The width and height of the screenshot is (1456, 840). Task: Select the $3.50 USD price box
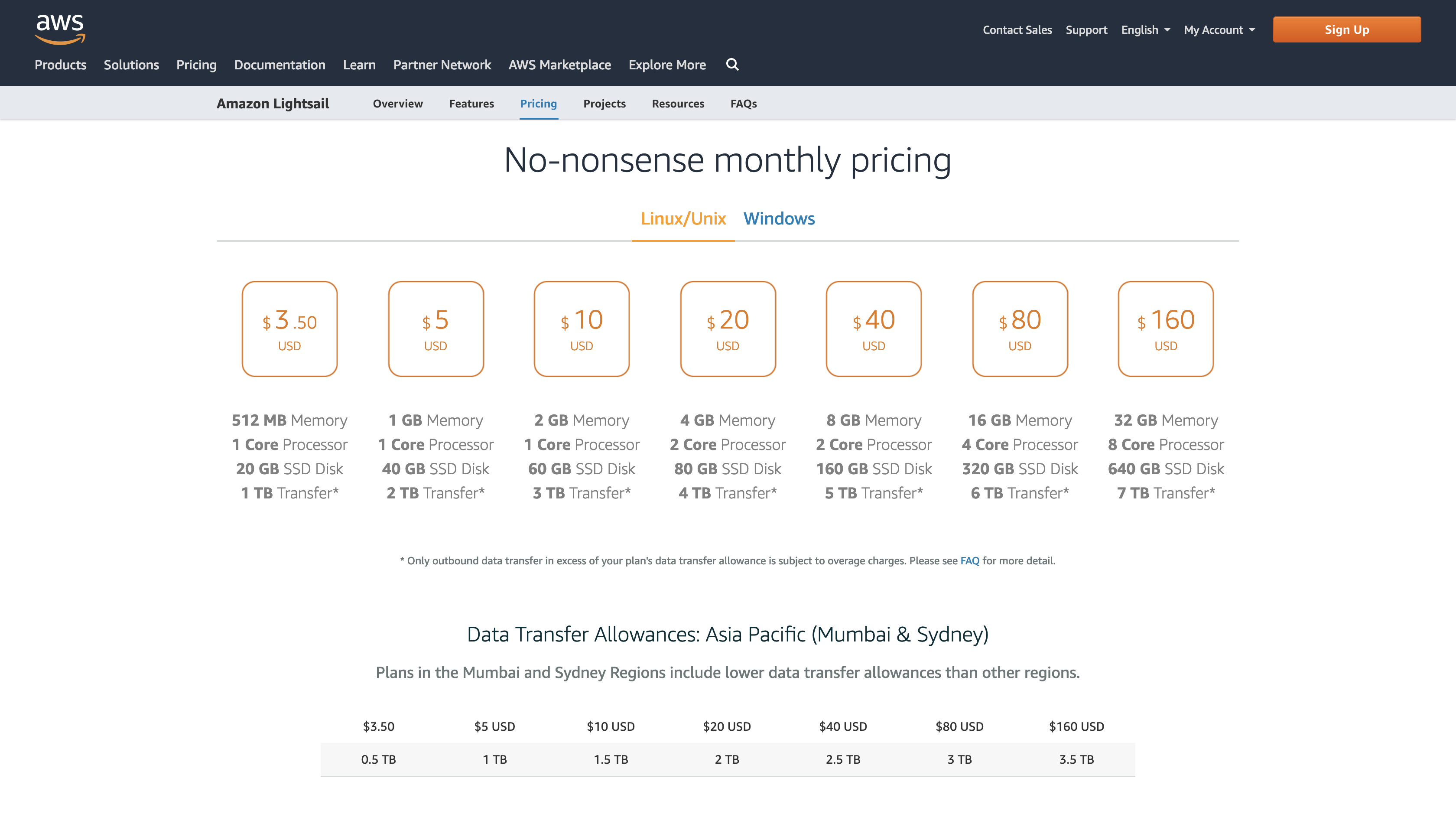click(x=289, y=329)
